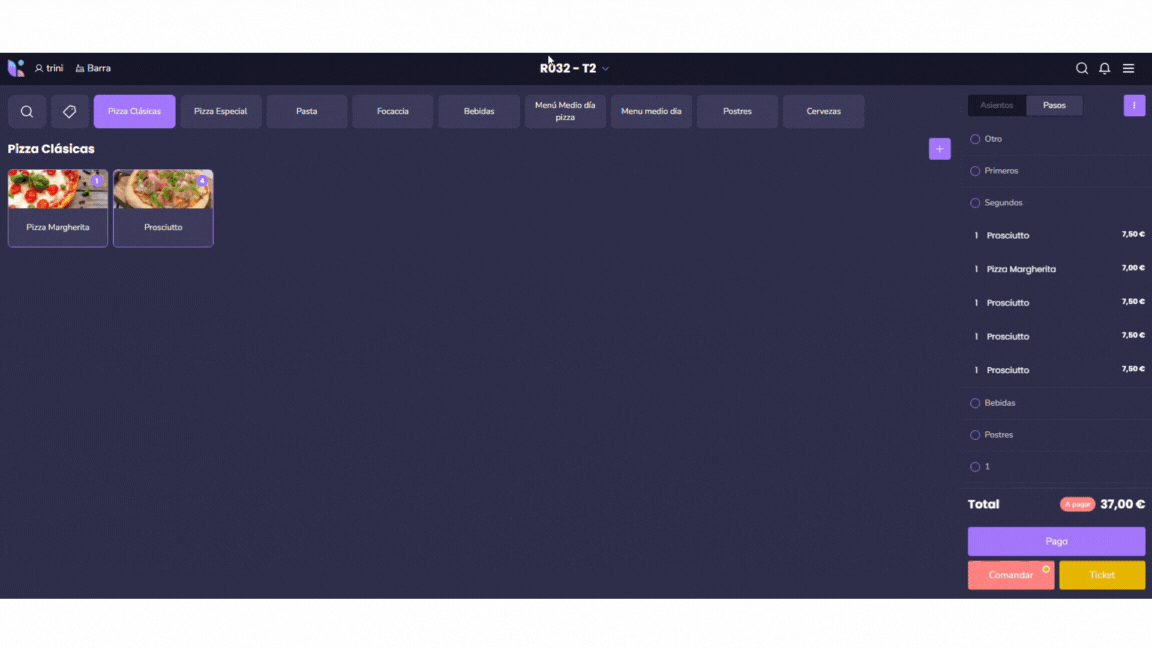1152x648 pixels.
Task: Open the Barra location selector
Action: pyautogui.click(x=93, y=69)
